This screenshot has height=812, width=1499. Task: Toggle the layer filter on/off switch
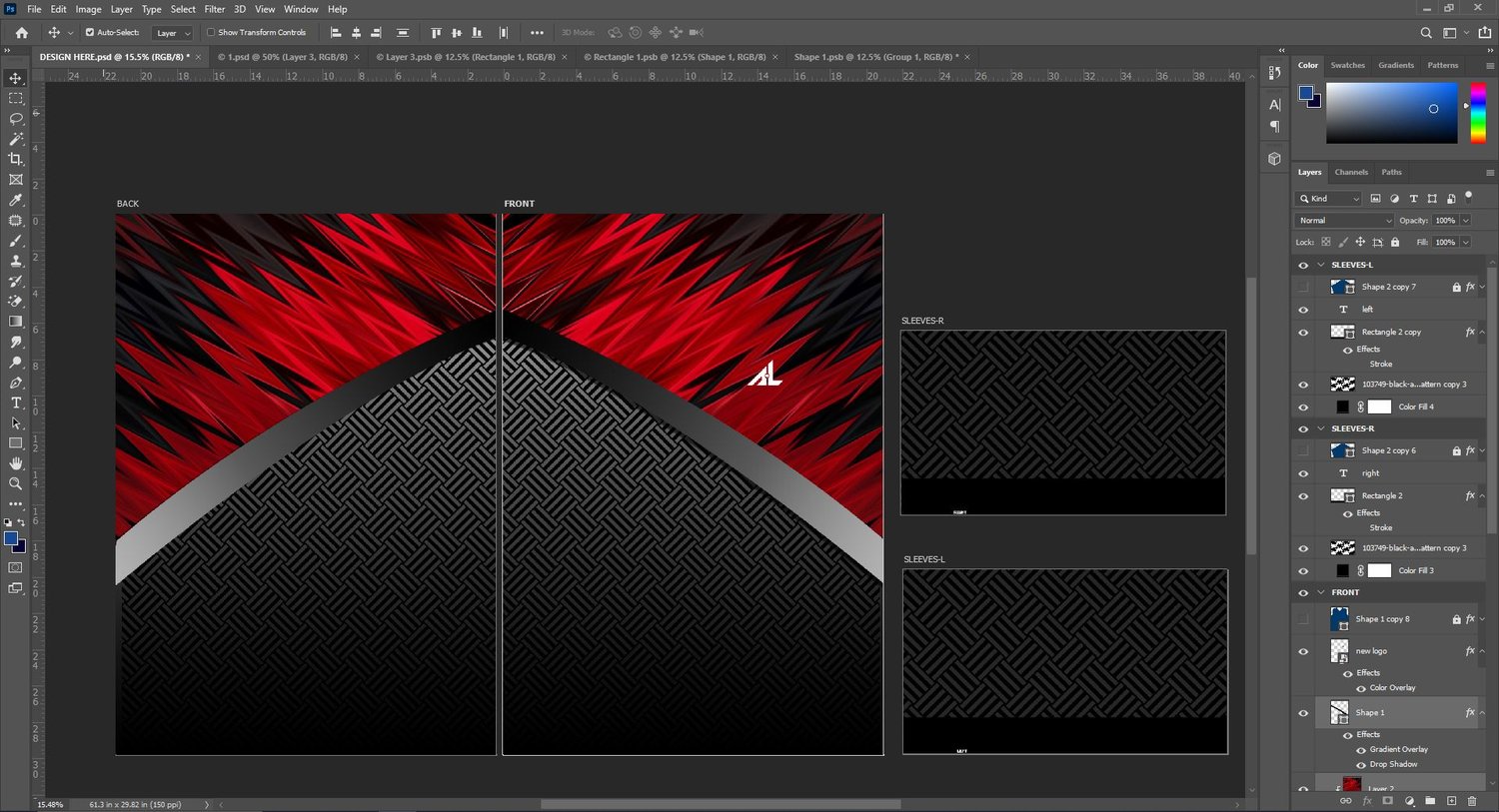1468,197
